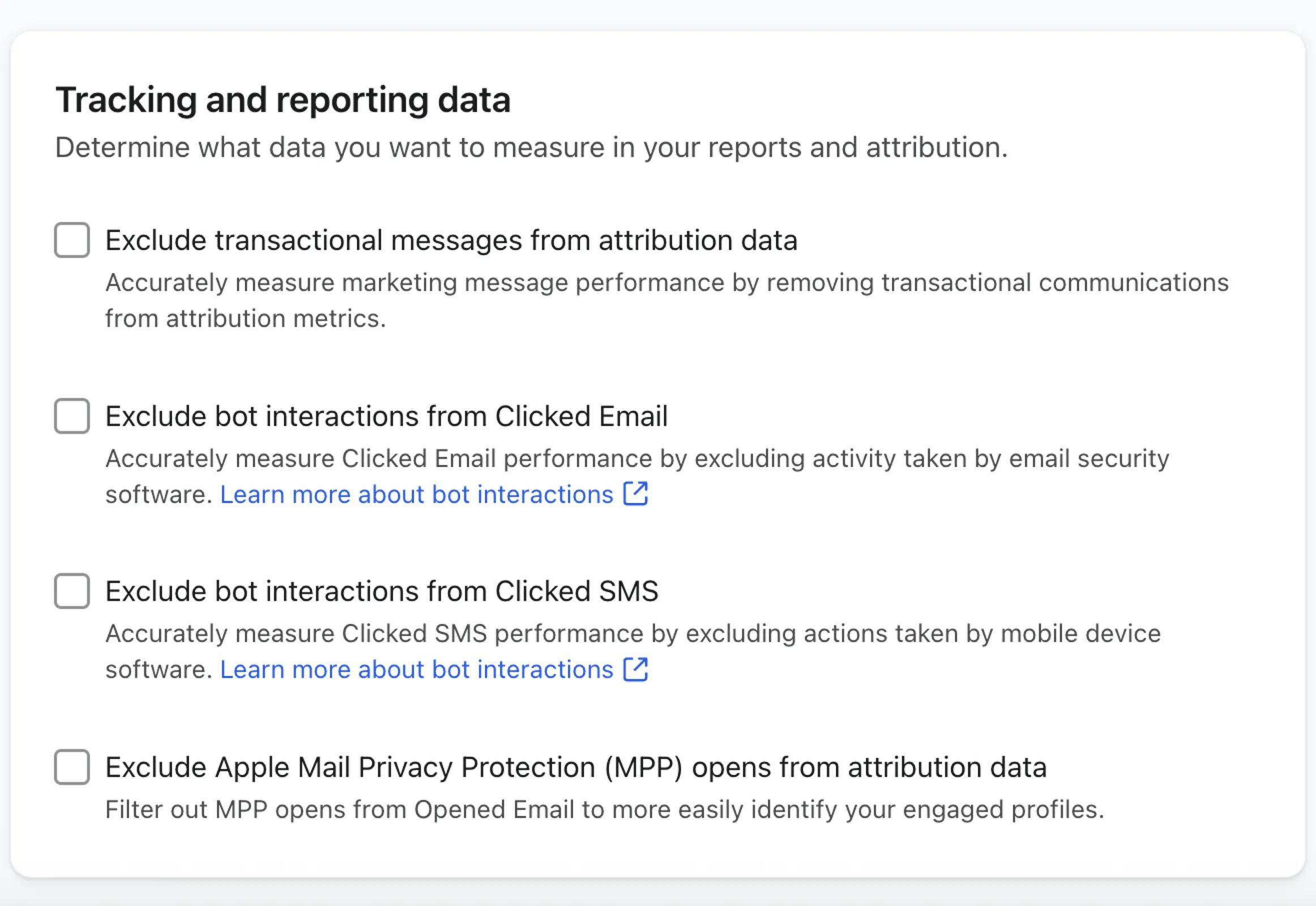Screen dimensions: 1316x906
Task: Tick Exclude bot interactions from Clicked Email checkbox
Action: (x=72, y=416)
